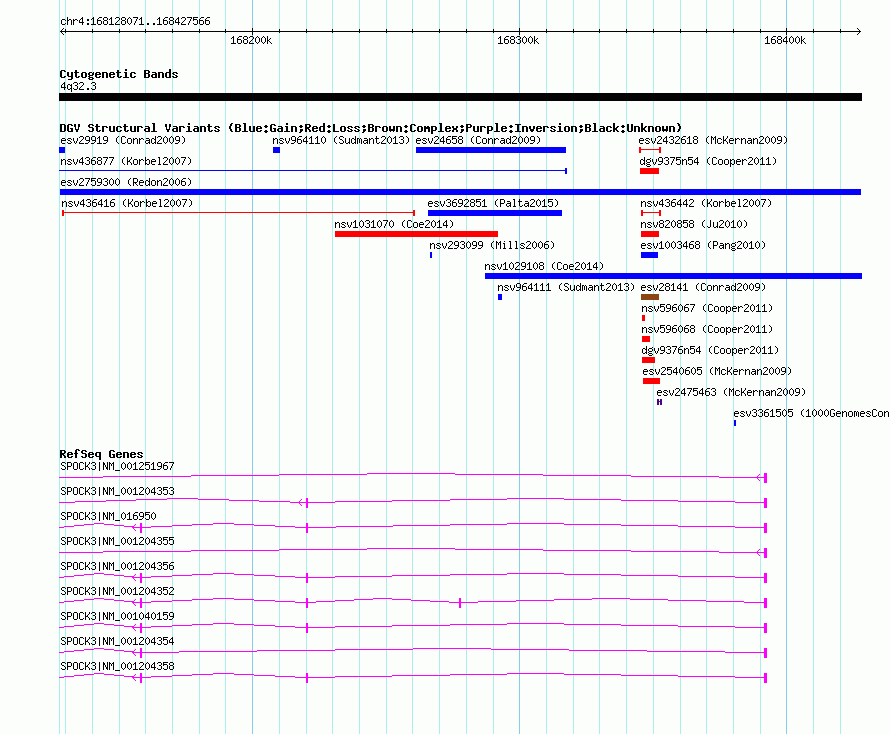Select the nsv964110 (Sudmant2013) variant label
This screenshot has height=734, width=890.
click(341, 140)
